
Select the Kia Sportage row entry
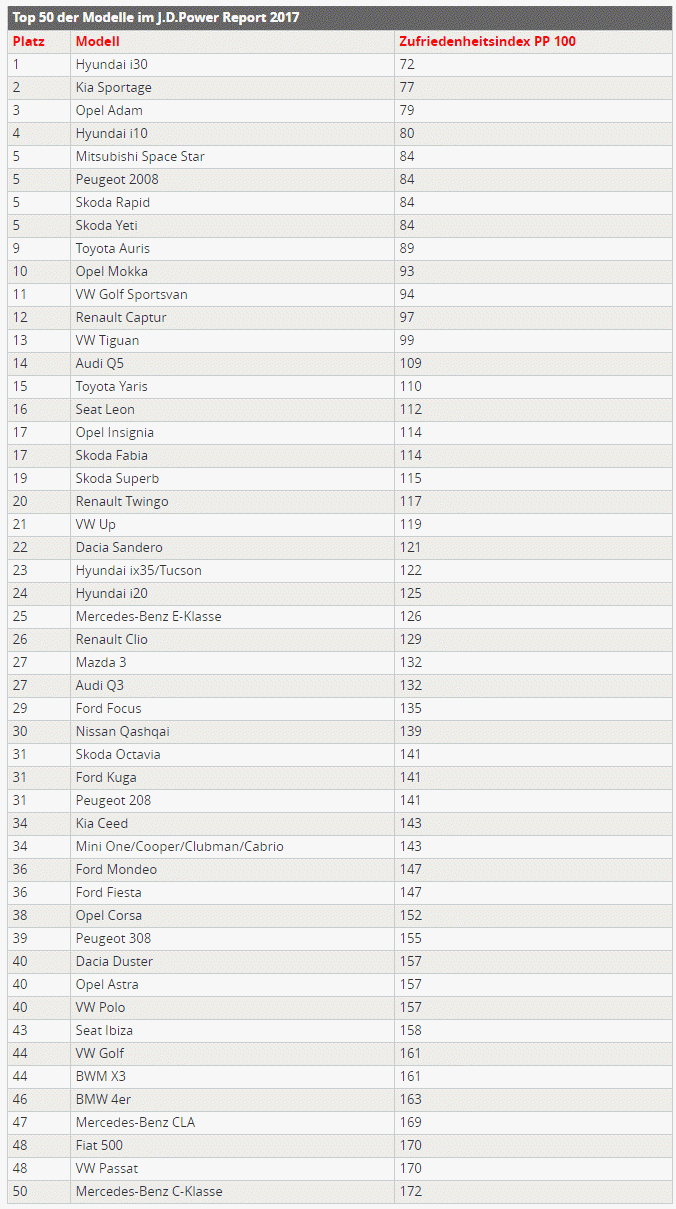coord(114,87)
